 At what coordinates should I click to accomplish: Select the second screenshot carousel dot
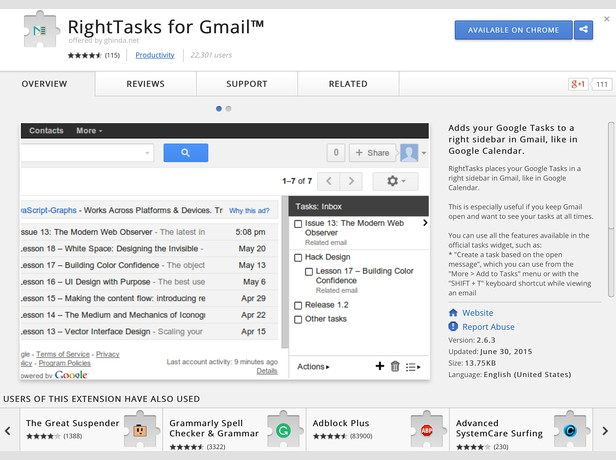pos(228,108)
